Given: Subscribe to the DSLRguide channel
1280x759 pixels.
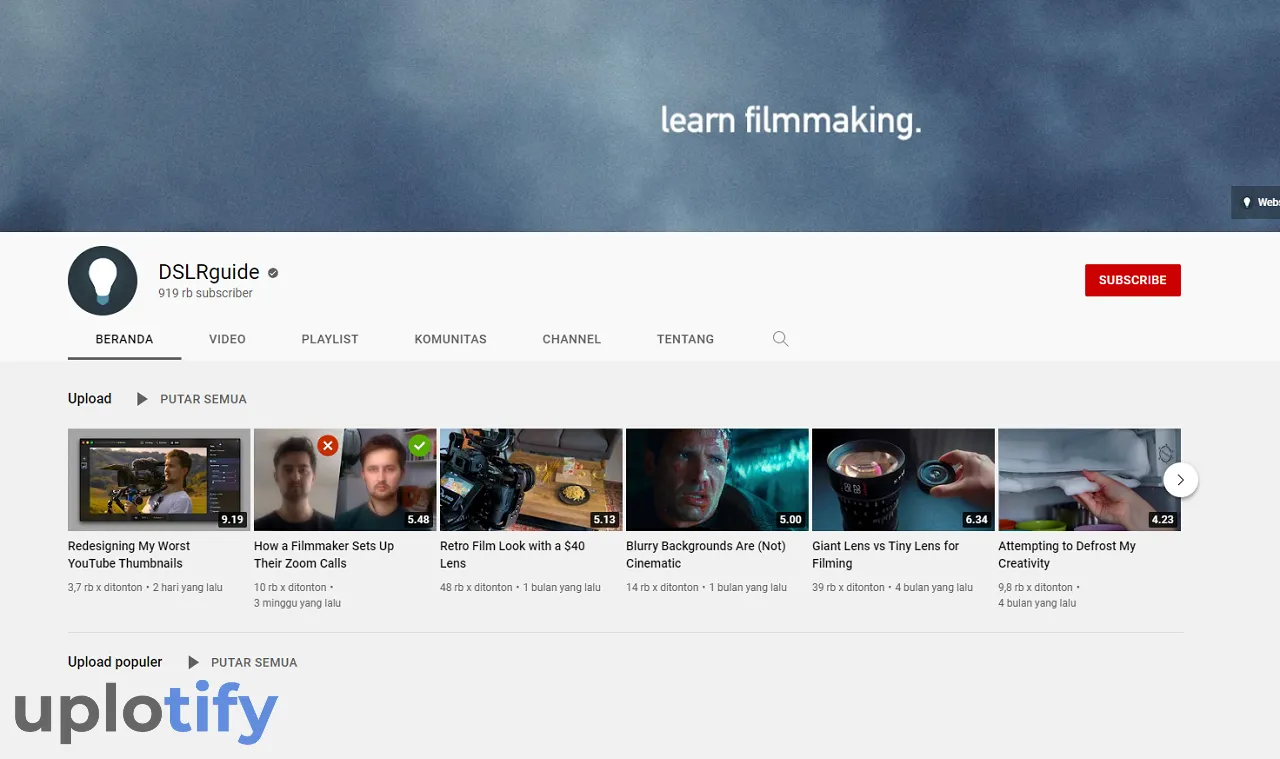Looking at the screenshot, I should pyautogui.click(x=1132, y=280).
